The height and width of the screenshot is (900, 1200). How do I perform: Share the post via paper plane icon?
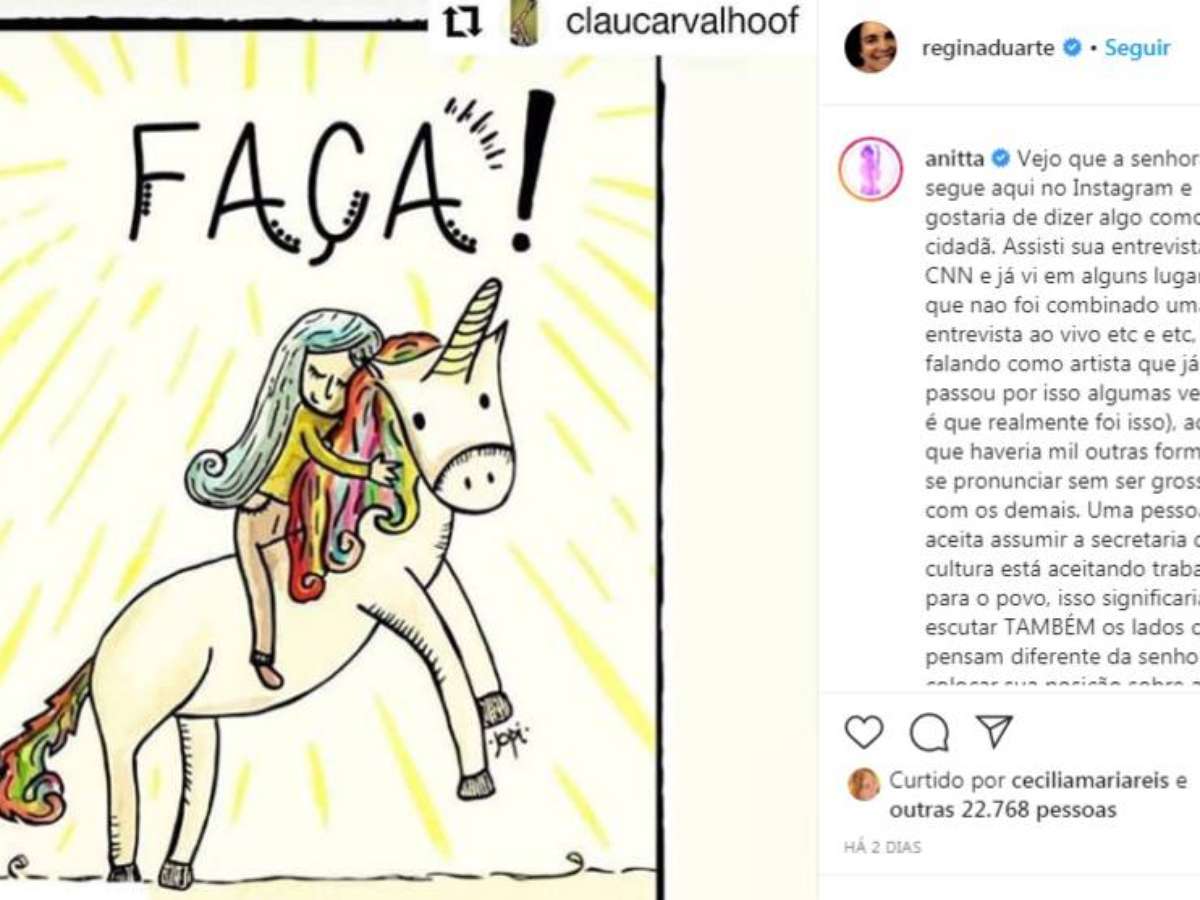[994, 731]
